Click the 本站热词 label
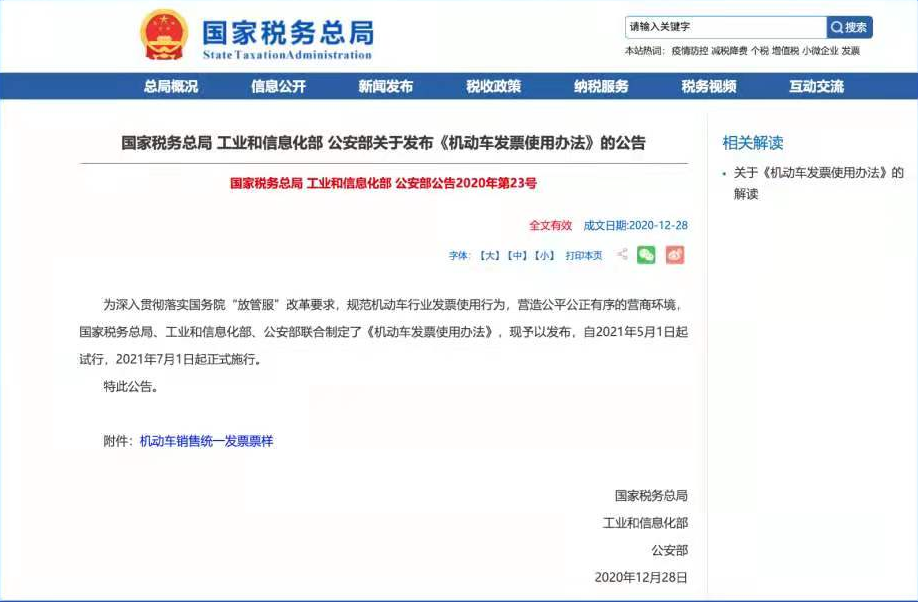This screenshot has width=918, height=602. (x=645, y=51)
